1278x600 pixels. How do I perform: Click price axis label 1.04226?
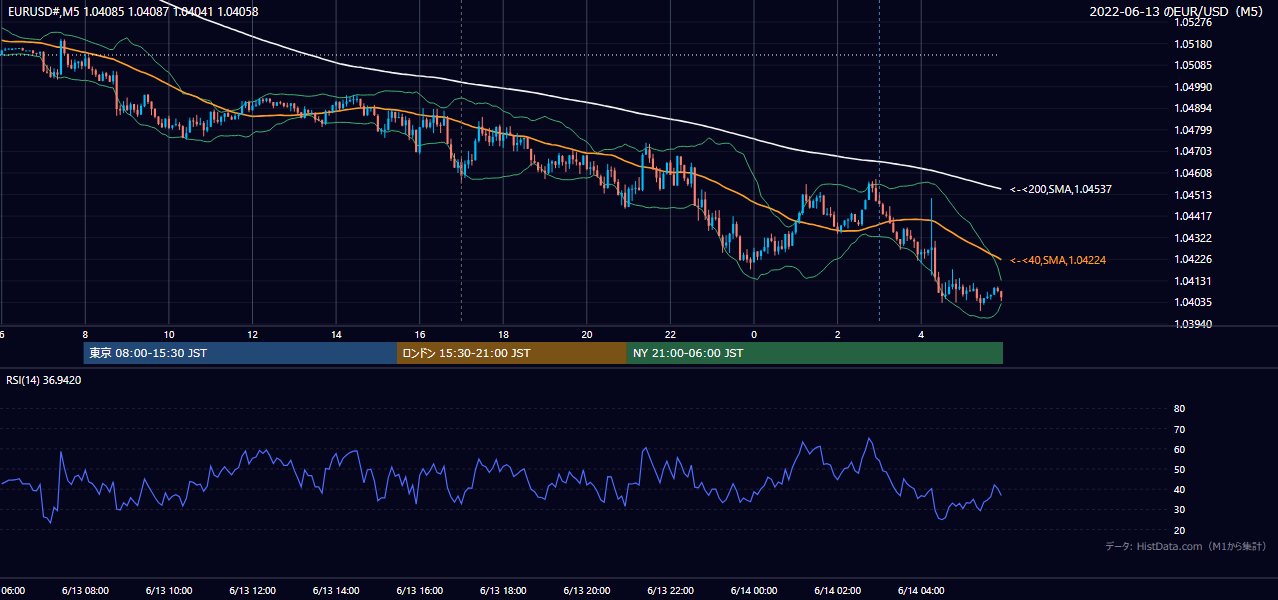(1194, 259)
